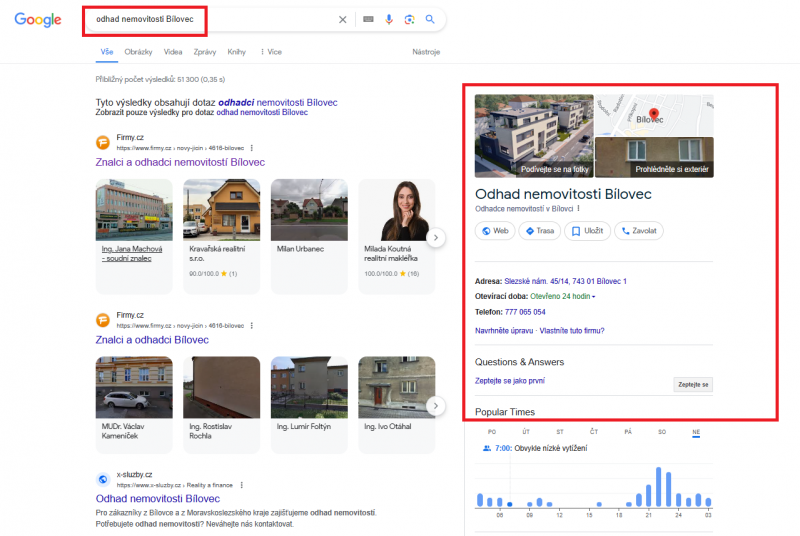Click the Zeptejte se button
The height and width of the screenshot is (536, 800).
[693, 385]
